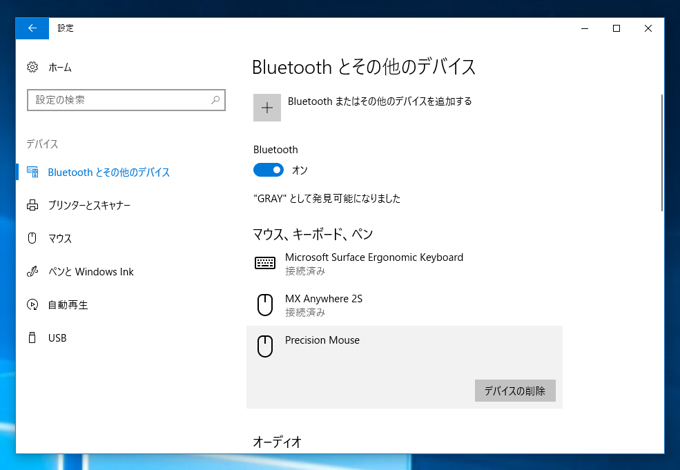Open ペンと Windows Ink page
Screen dimensions: 680x470
click(91, 272)
